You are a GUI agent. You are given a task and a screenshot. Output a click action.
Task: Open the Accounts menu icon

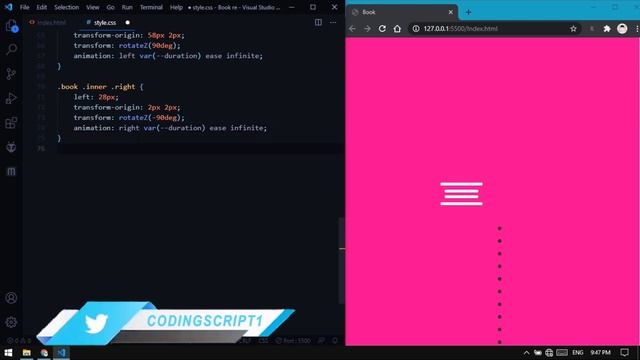point(11,298)
